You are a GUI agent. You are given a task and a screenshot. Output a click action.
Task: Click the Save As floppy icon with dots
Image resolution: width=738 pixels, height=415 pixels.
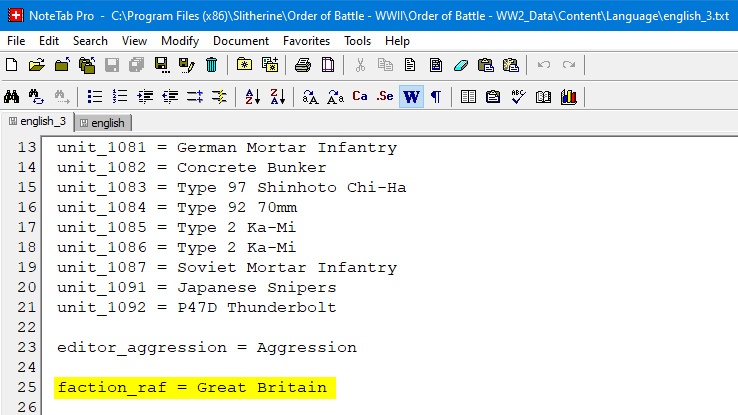[x=161, y=65]
